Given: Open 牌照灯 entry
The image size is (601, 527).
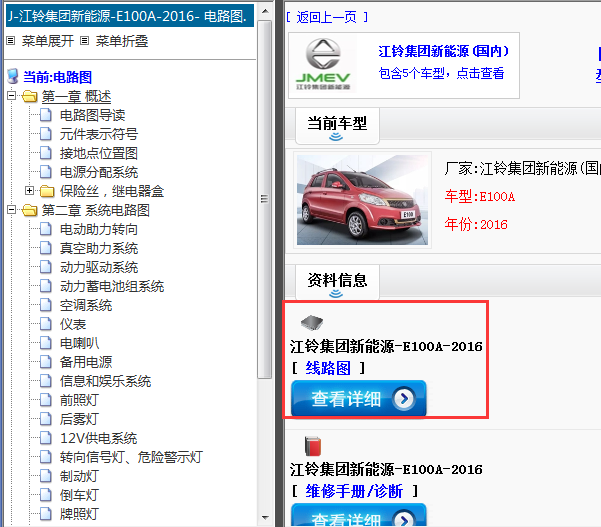Looking at the screenshot, I should (x=79, y=514).
